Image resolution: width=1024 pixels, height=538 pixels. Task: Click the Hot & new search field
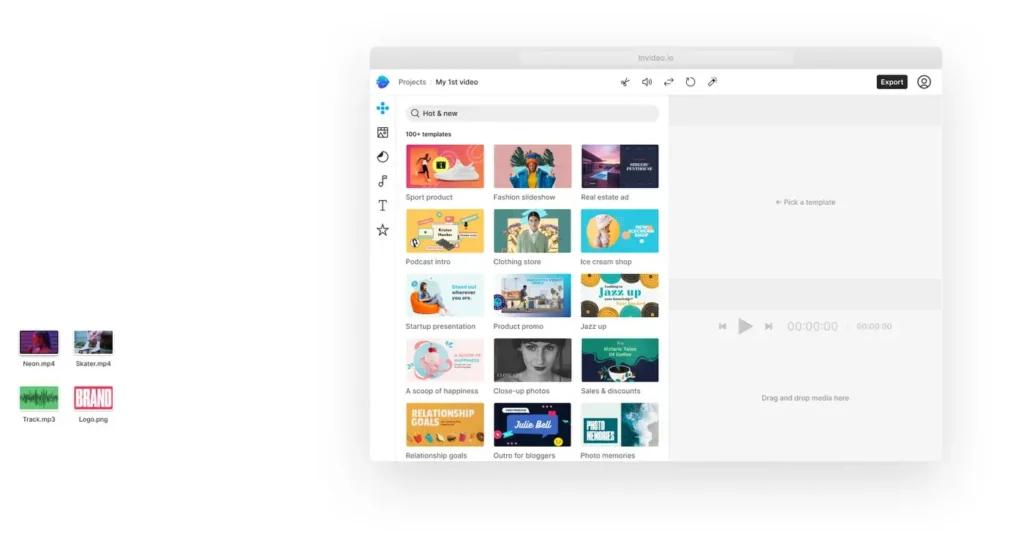[532, 114]
